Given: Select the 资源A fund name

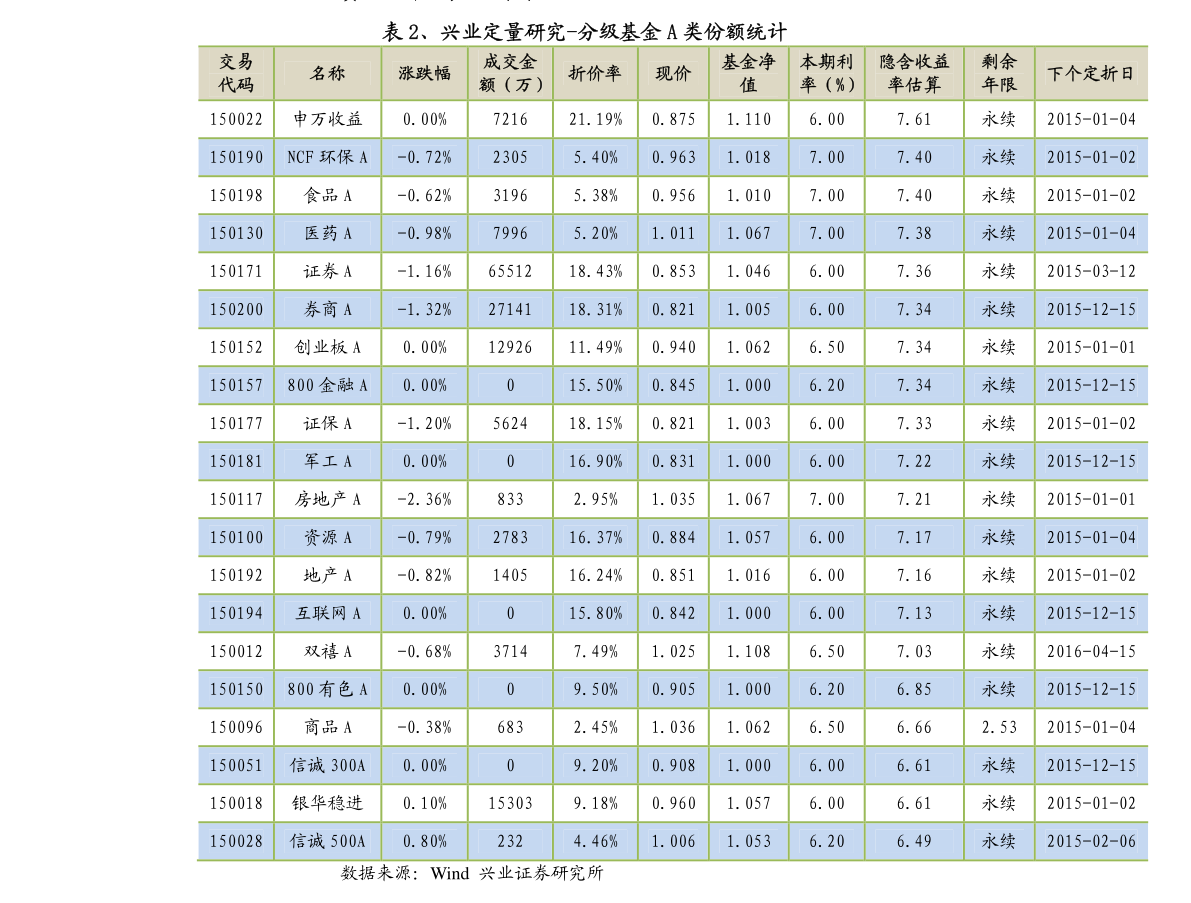Looking at the screenshot, I should (x=327, y=537).
